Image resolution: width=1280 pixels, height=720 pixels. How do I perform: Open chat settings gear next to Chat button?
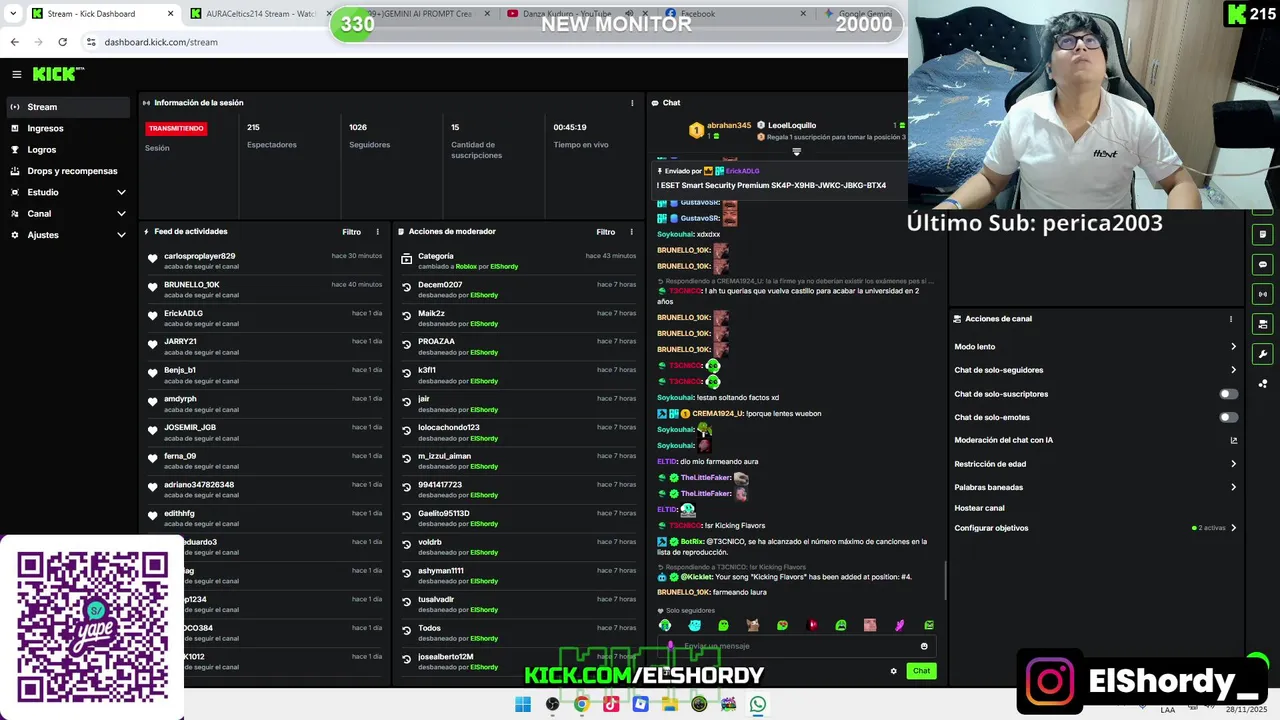tap(893, 671)
